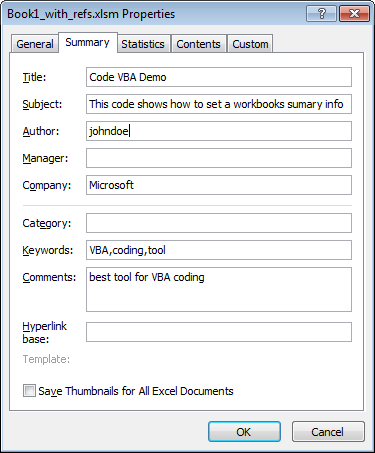
Task: Confirm the dialog with OK
Action: [244, 432]
